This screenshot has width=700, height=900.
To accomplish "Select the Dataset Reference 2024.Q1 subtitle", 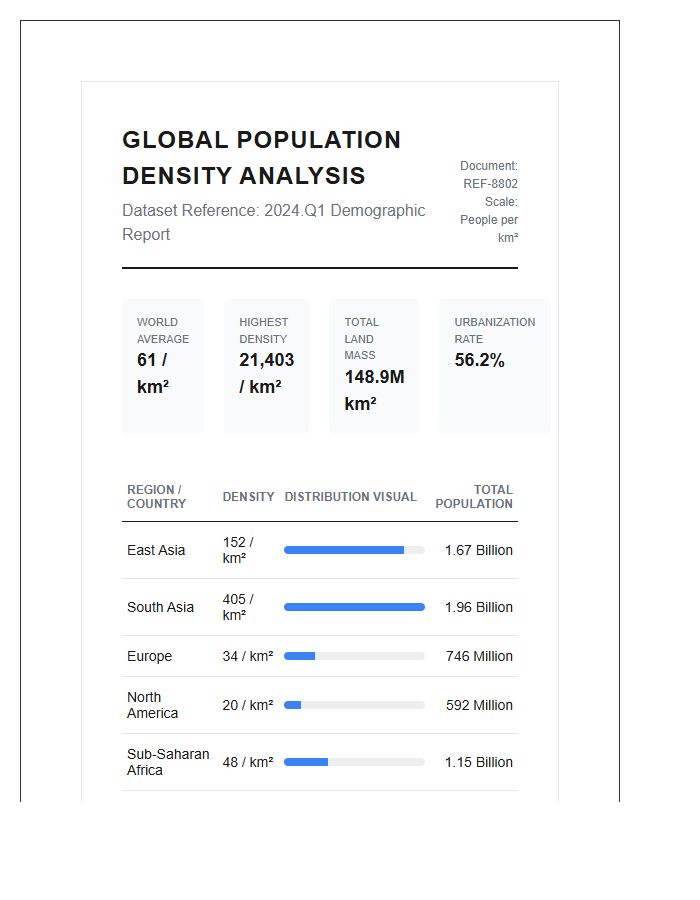I will pos(274,222).
